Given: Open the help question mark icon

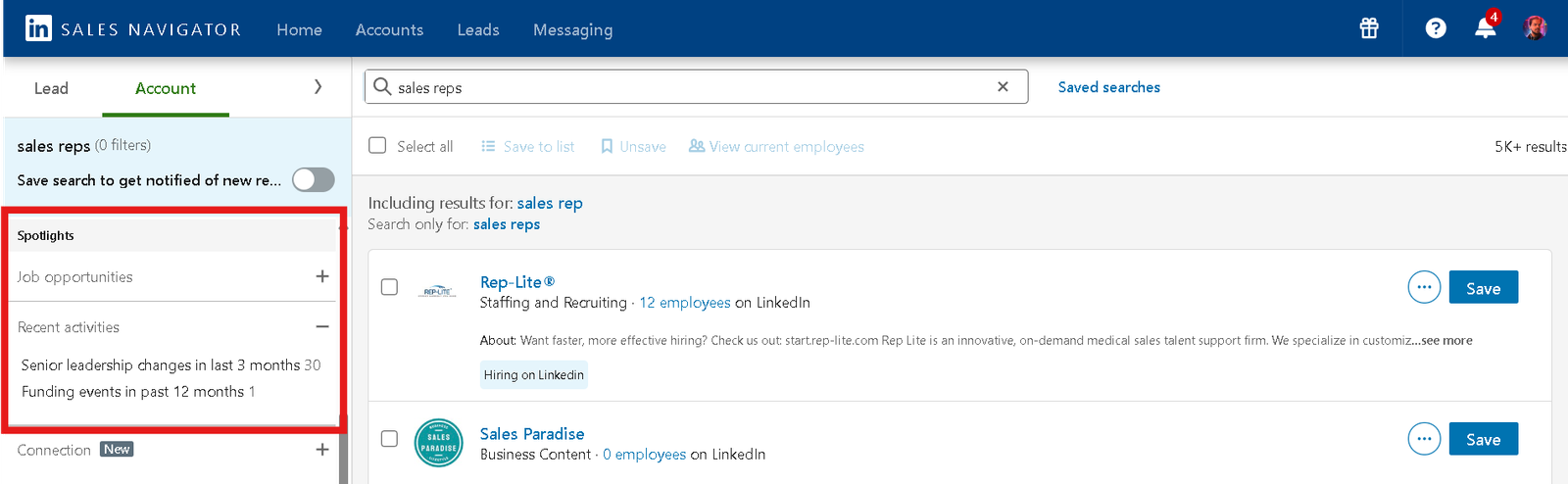Looking at the screenshot, I should click(1436, 28).
